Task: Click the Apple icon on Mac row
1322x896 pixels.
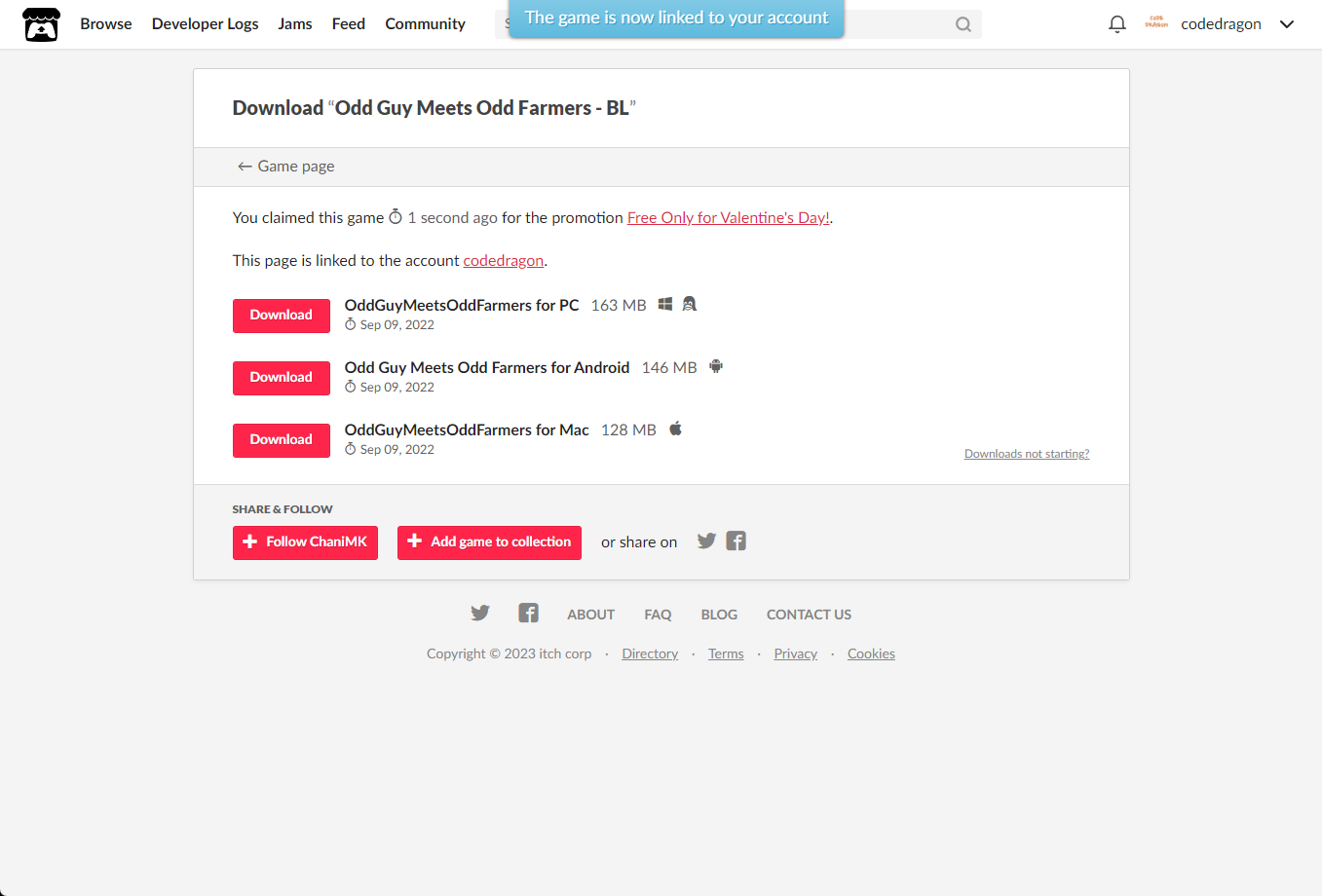Action: pyautogui.click(x=675, y=429)
